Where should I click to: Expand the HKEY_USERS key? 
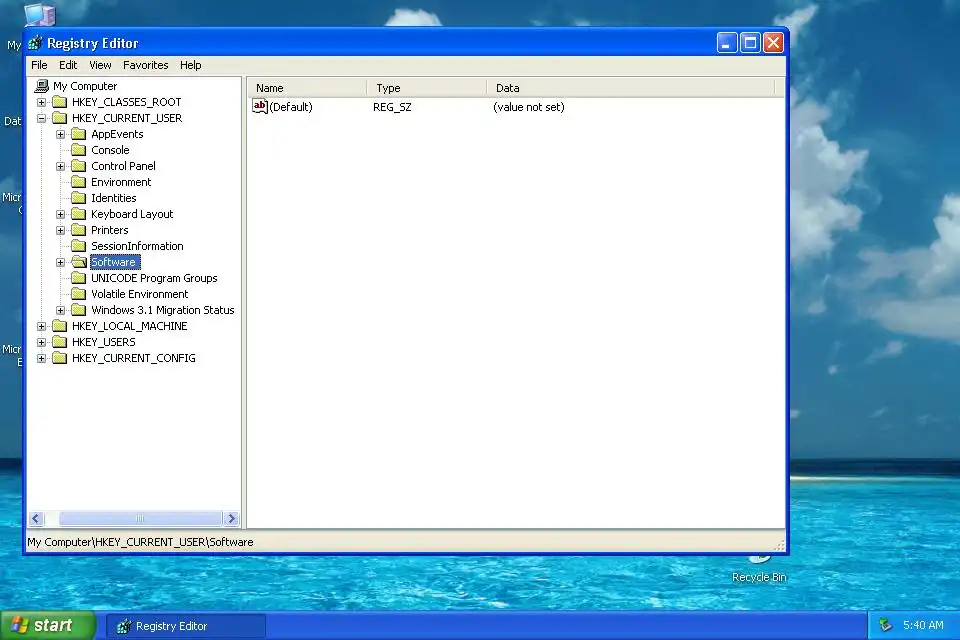(x=42, y=342)
